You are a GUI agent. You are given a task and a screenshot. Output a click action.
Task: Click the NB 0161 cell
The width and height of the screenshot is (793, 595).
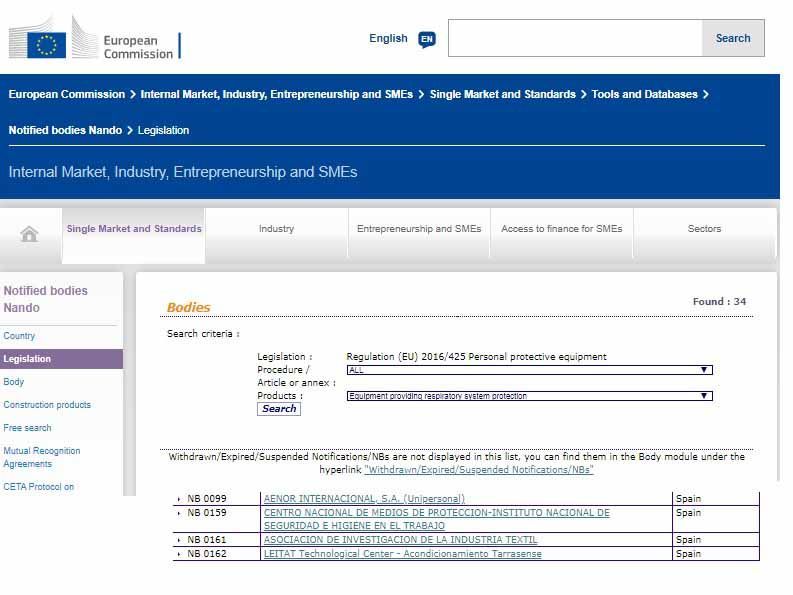207,540
